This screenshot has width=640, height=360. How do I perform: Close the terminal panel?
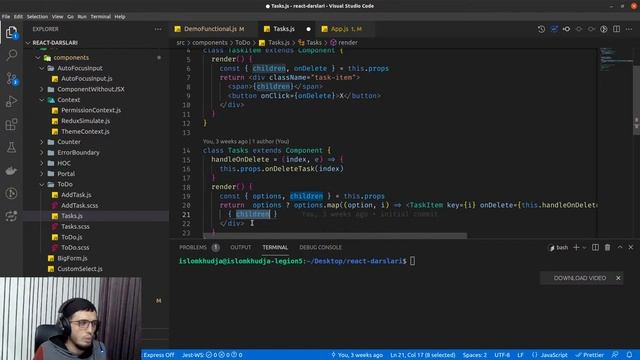(x=631, y=247)
